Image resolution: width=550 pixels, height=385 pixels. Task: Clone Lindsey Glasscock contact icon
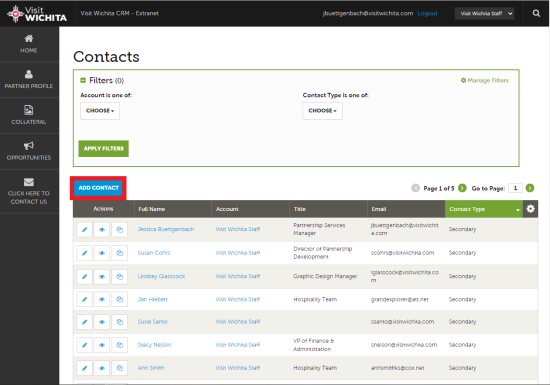[120, 277]
